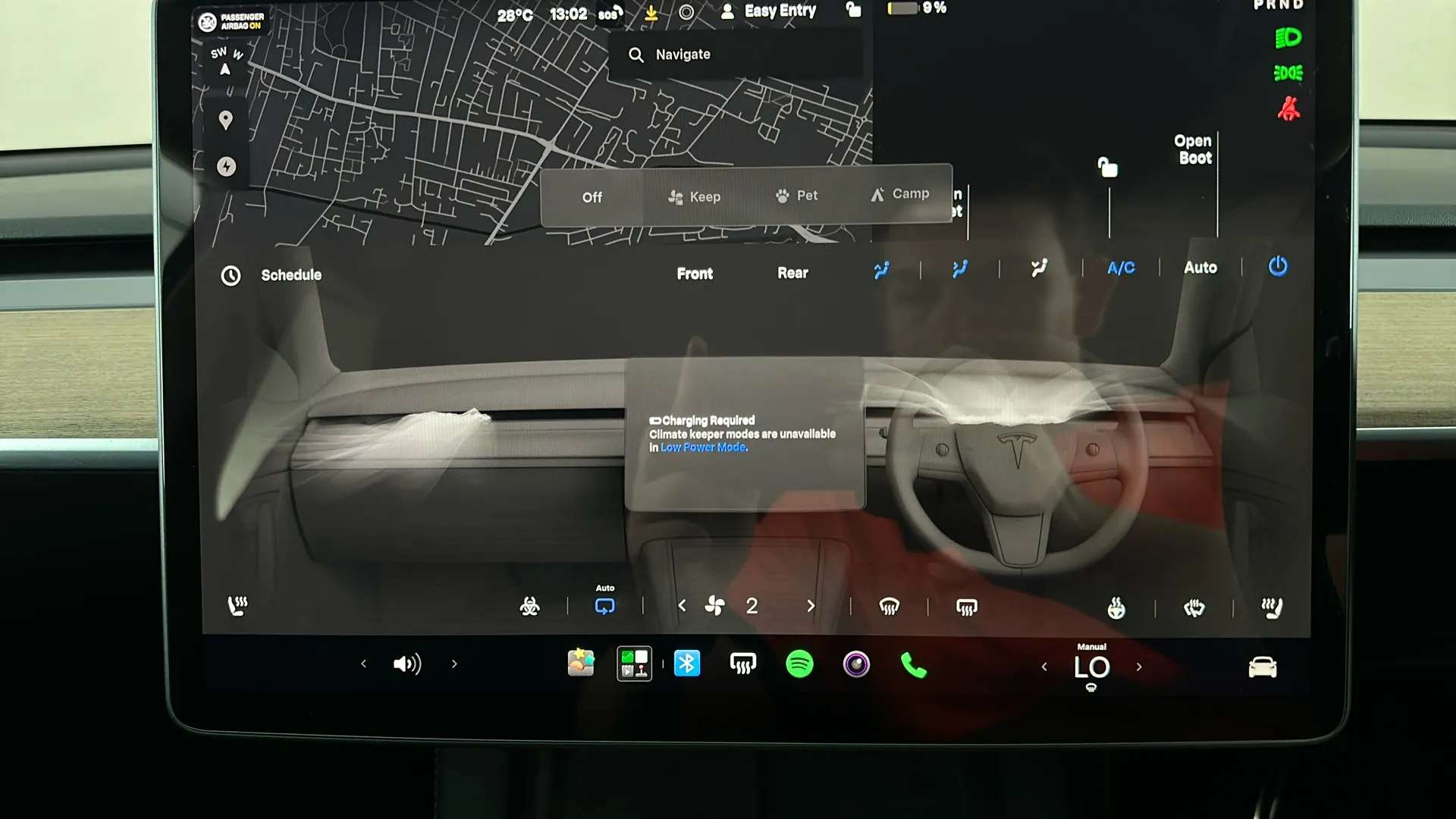Click the Navigate search field

coord(735,55)
